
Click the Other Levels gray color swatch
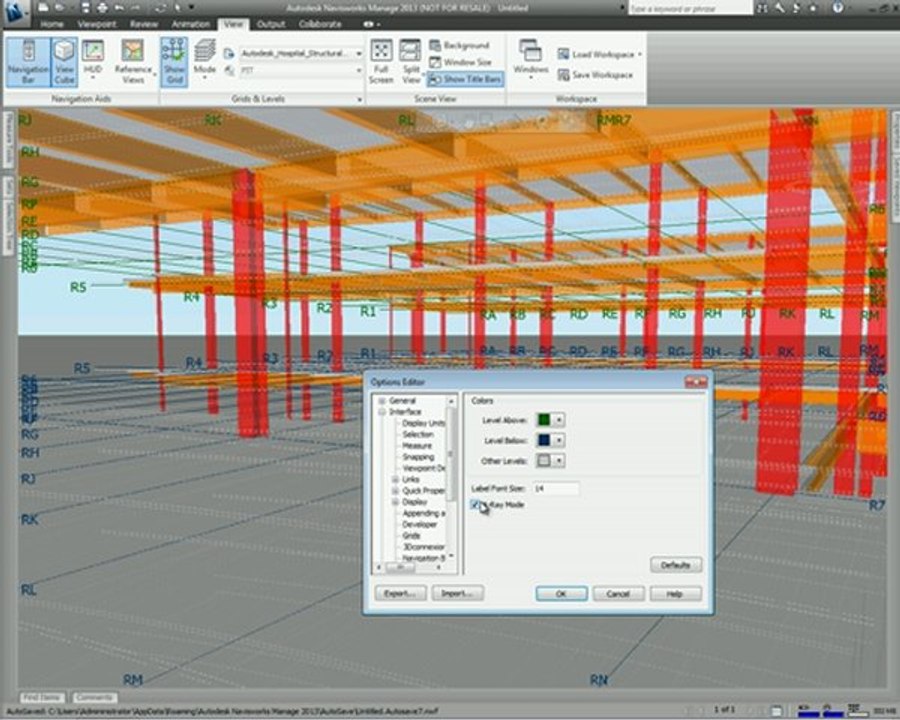click(544, 460)
